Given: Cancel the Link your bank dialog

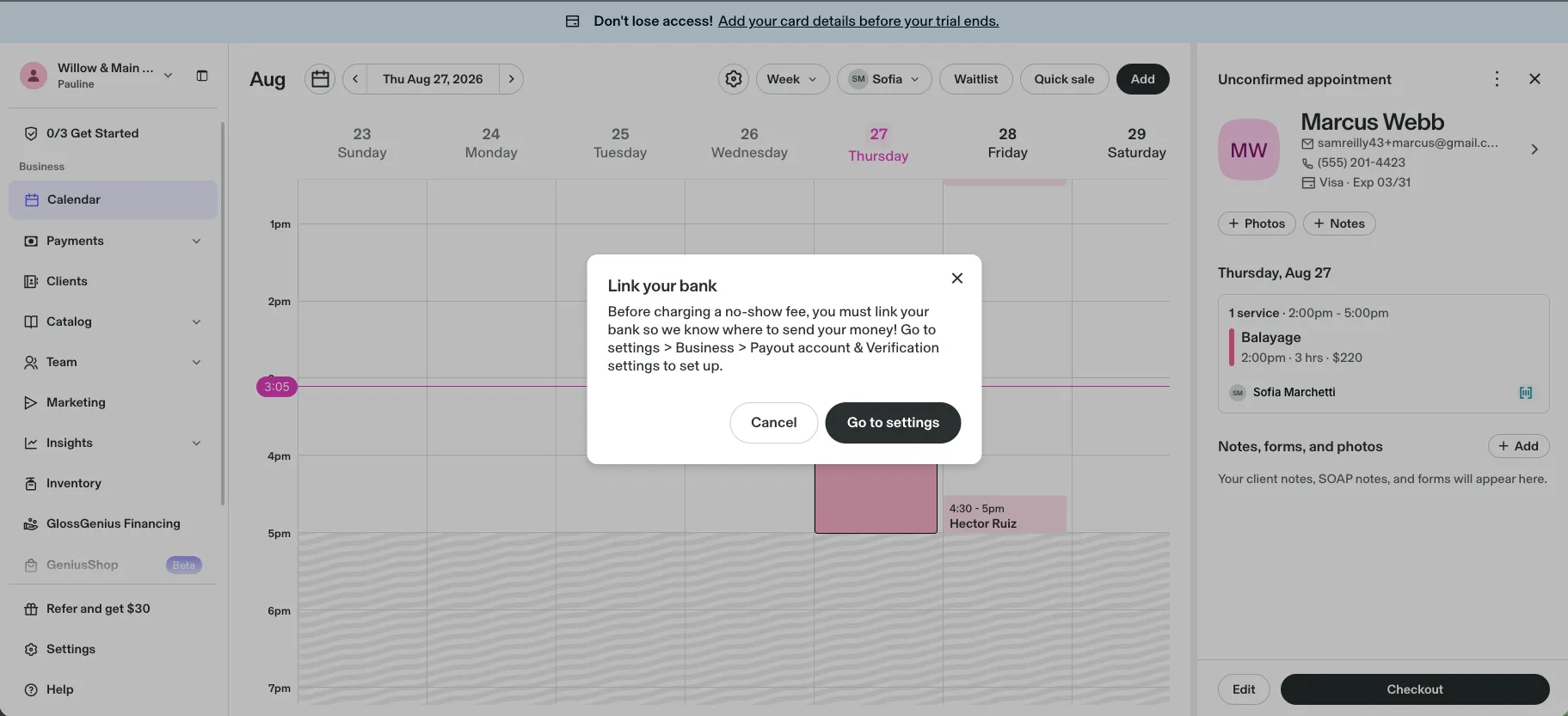Looking at the screenshot, I should point(773,423).
